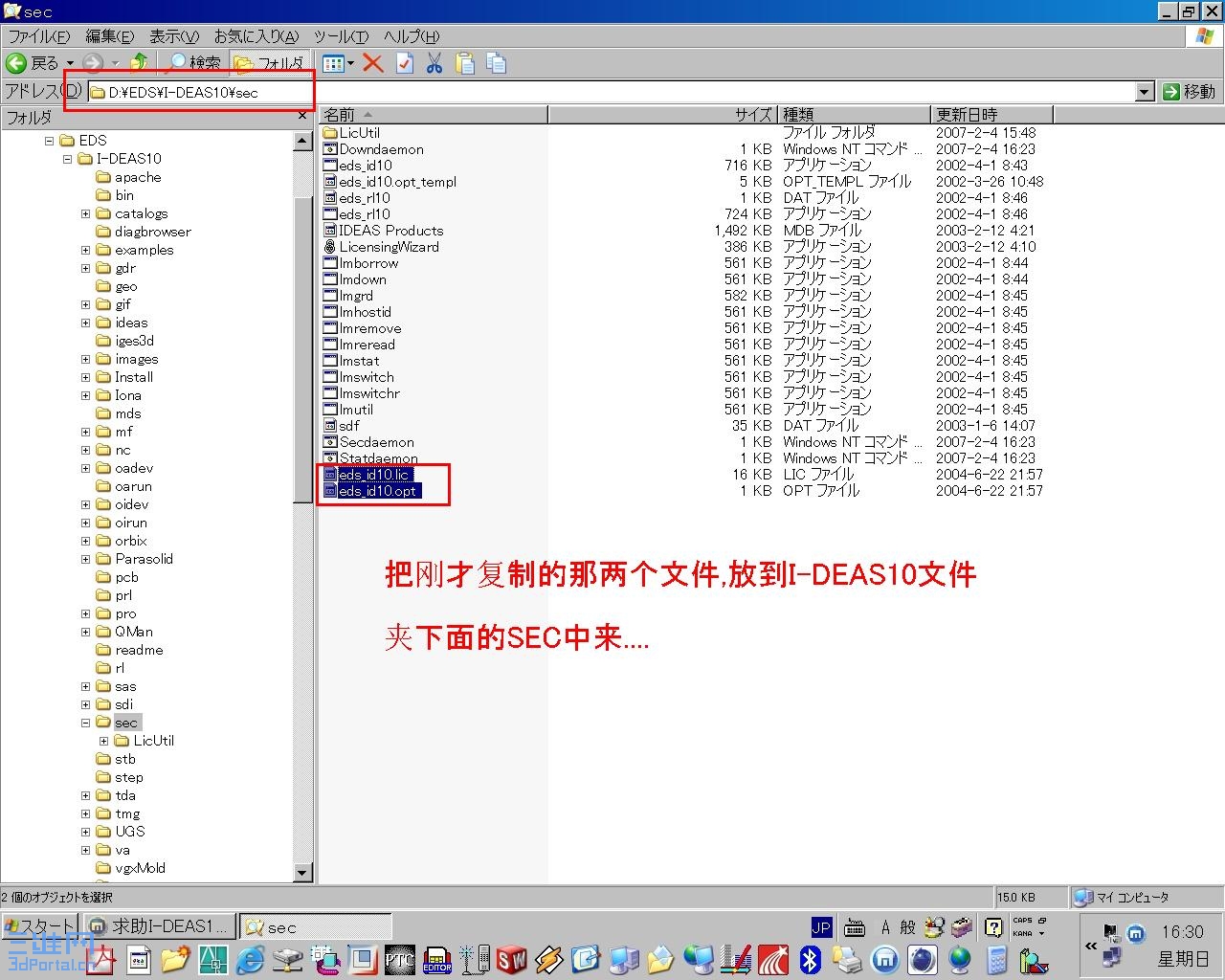Collapse the sec folder node
1225x980 pixels.
point(86,723)
